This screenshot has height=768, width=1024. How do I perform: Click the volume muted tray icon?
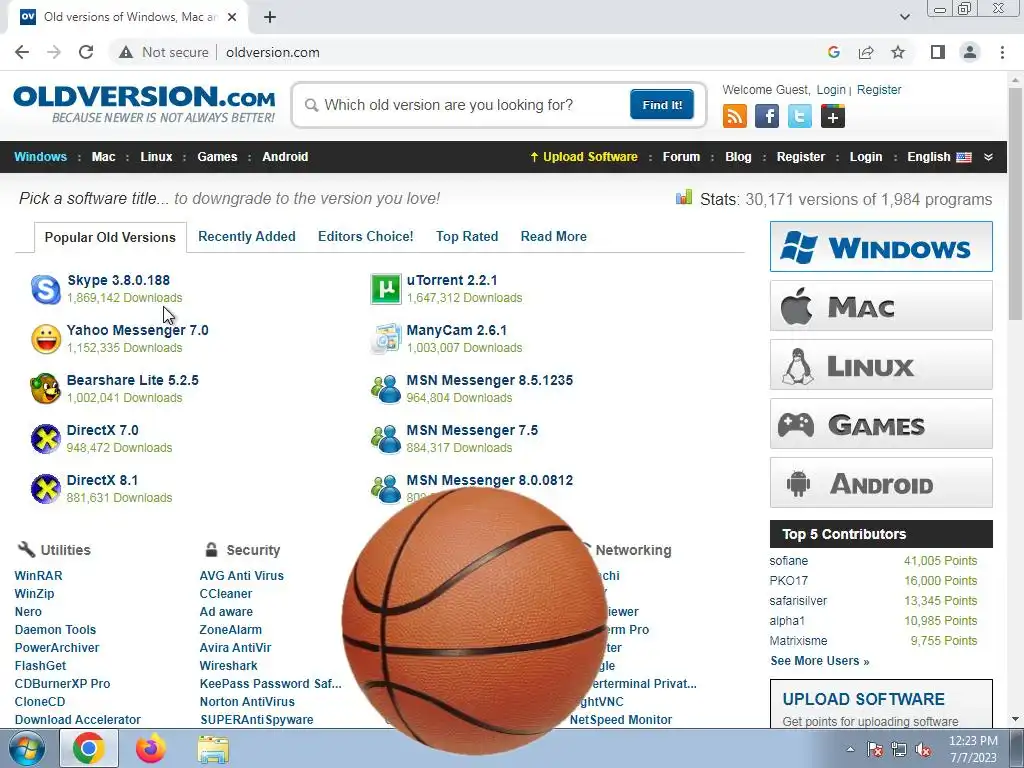coord(923,750)
